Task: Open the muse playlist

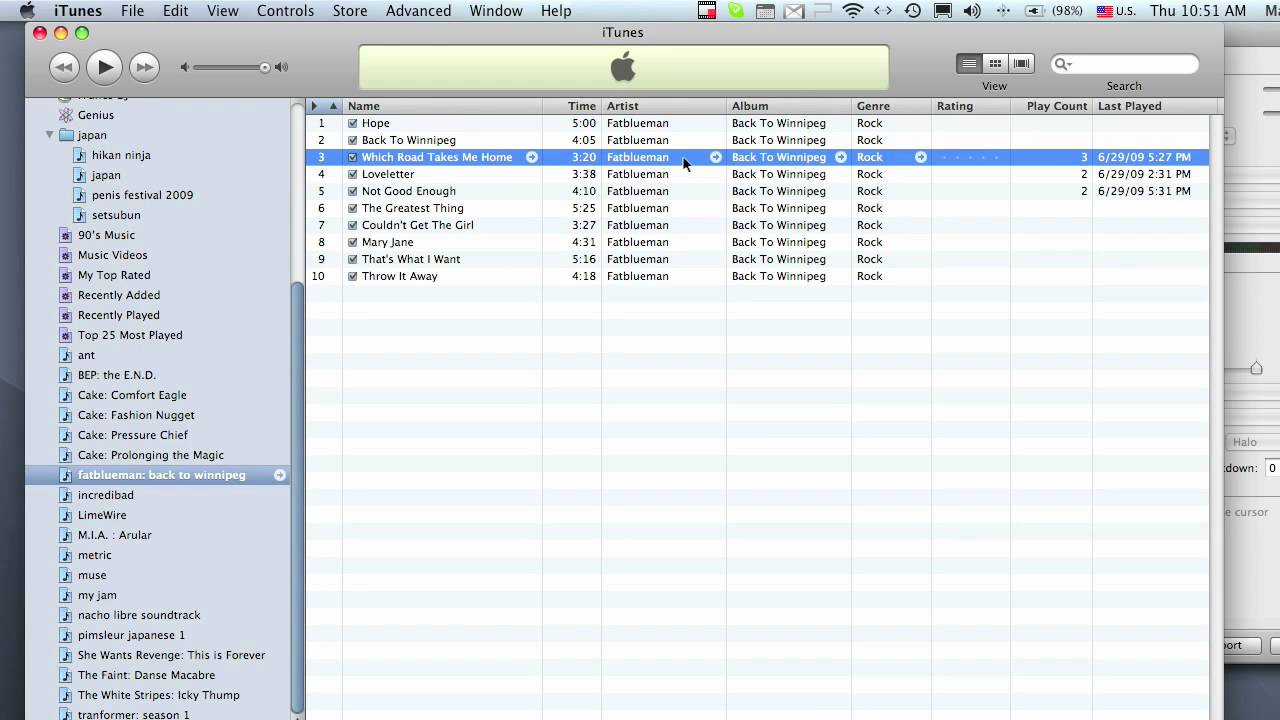Action: tap(92, 575)
